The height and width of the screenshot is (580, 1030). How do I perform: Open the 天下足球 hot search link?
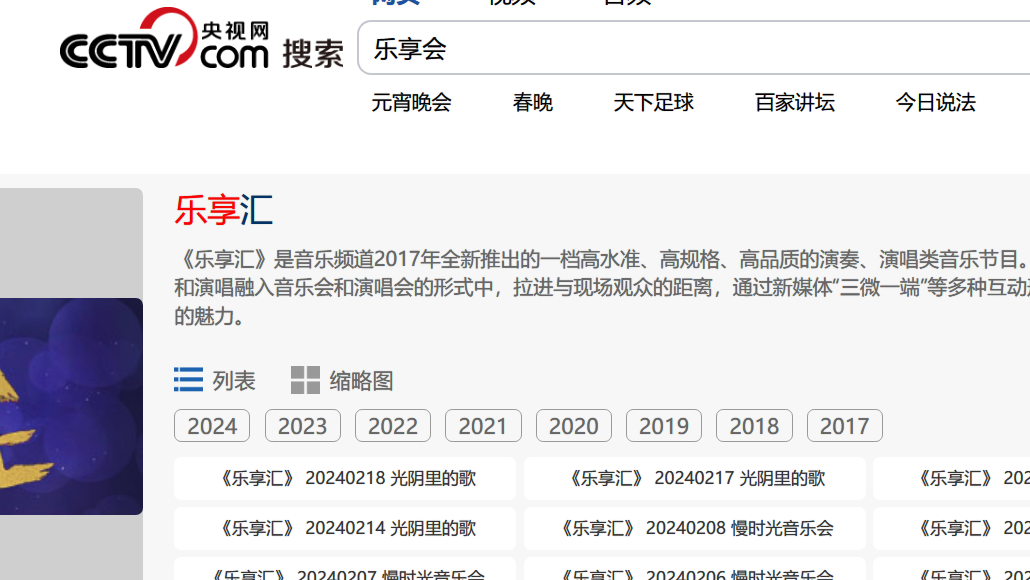click(x=654, y=102)
